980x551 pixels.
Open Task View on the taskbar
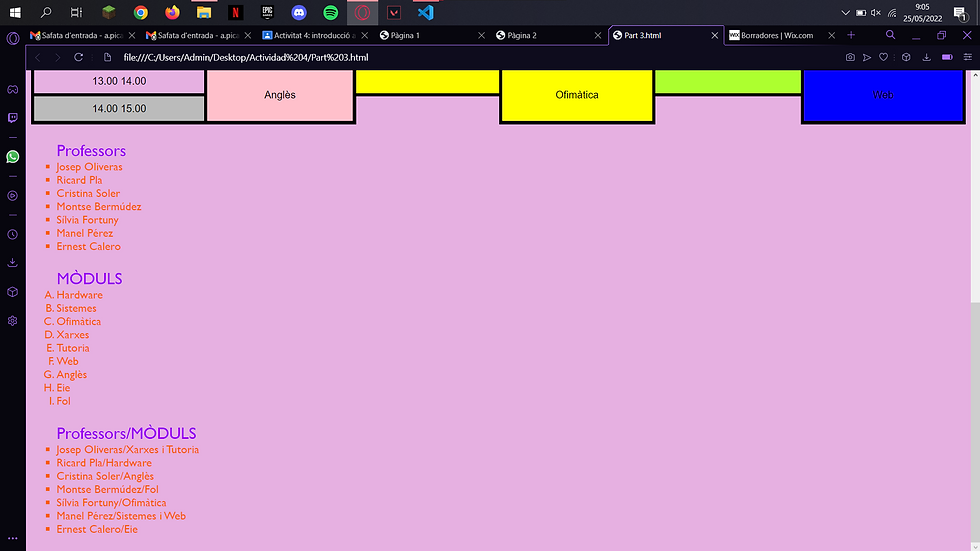76,12
